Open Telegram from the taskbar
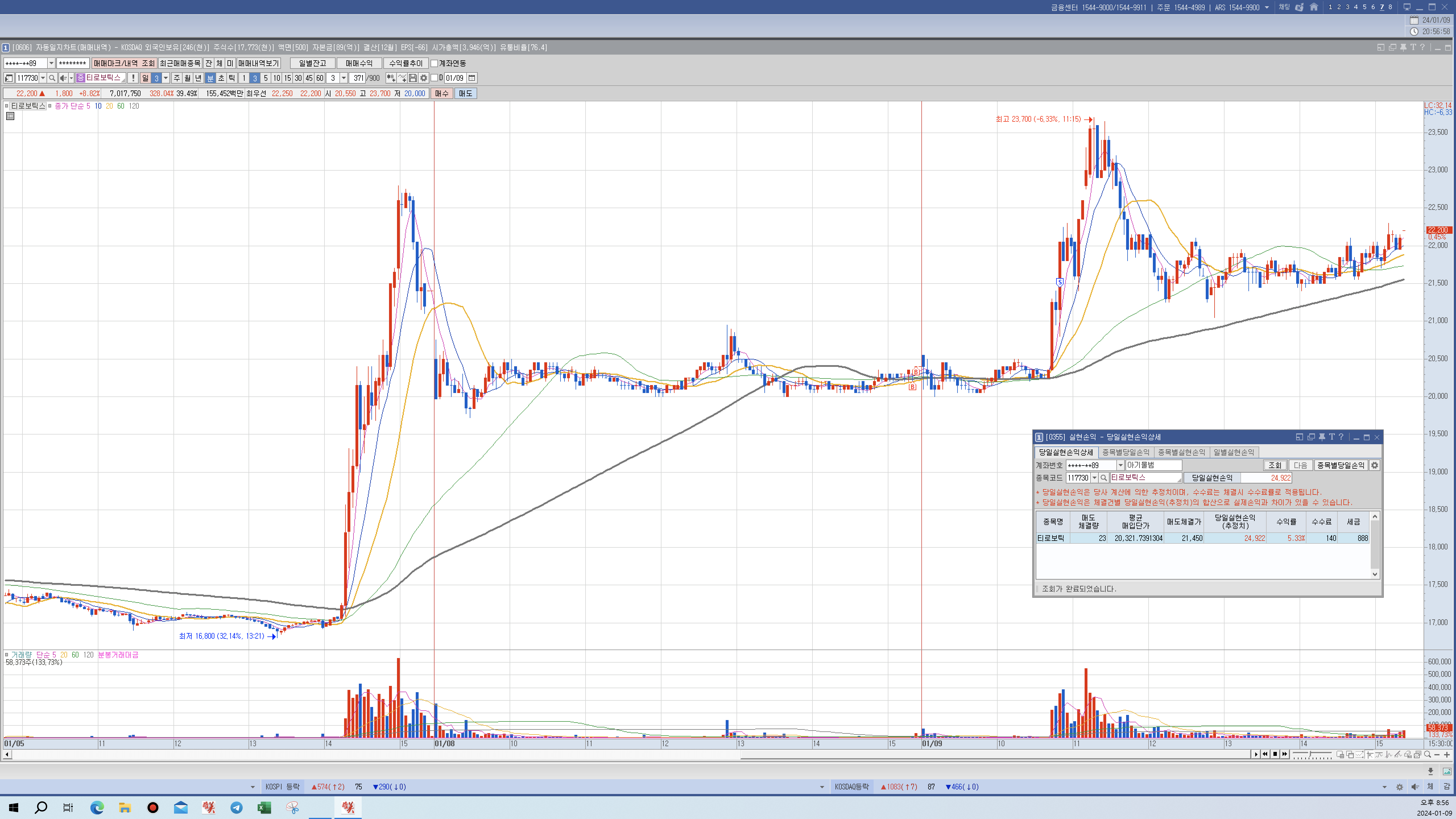 click(x=236, y=807)
